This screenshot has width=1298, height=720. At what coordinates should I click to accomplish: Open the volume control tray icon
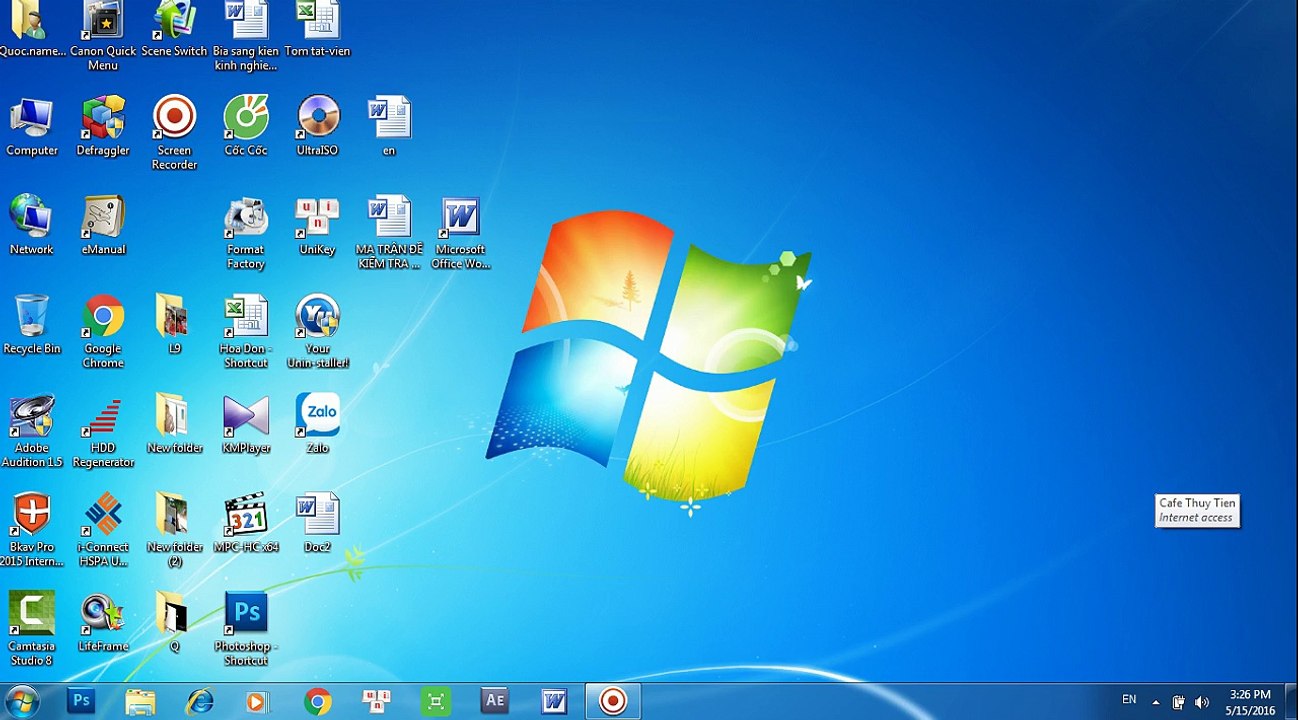1202,702
